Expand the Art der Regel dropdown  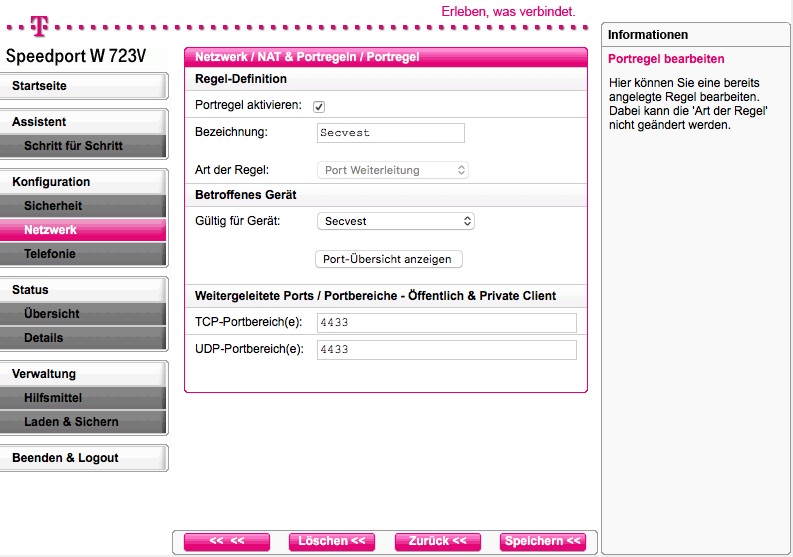[x=392, y=170]
